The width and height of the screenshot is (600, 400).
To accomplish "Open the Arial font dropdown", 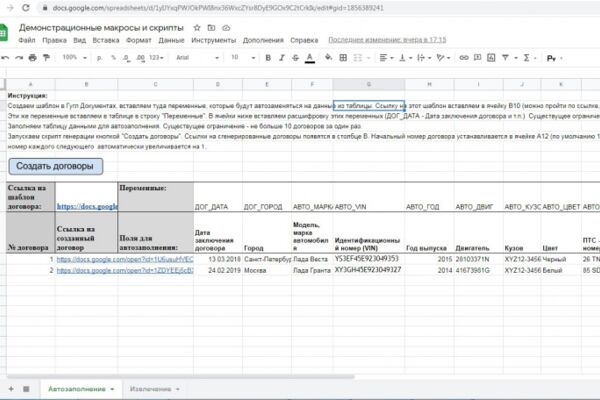I will coord(197,58).
